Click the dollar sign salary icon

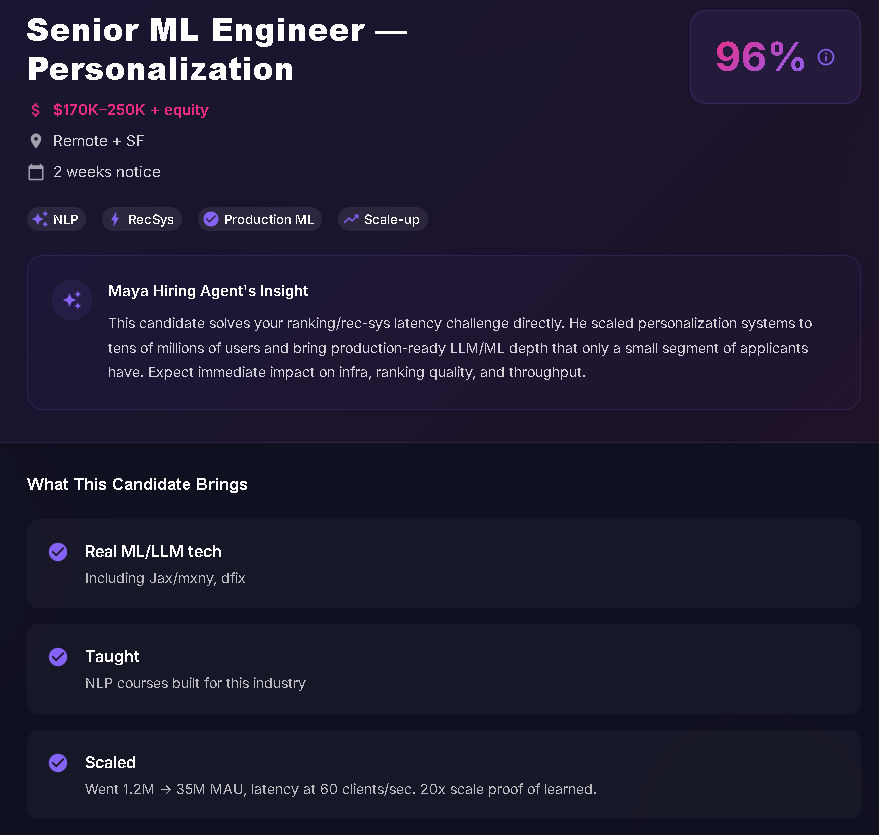coord(36,110)
